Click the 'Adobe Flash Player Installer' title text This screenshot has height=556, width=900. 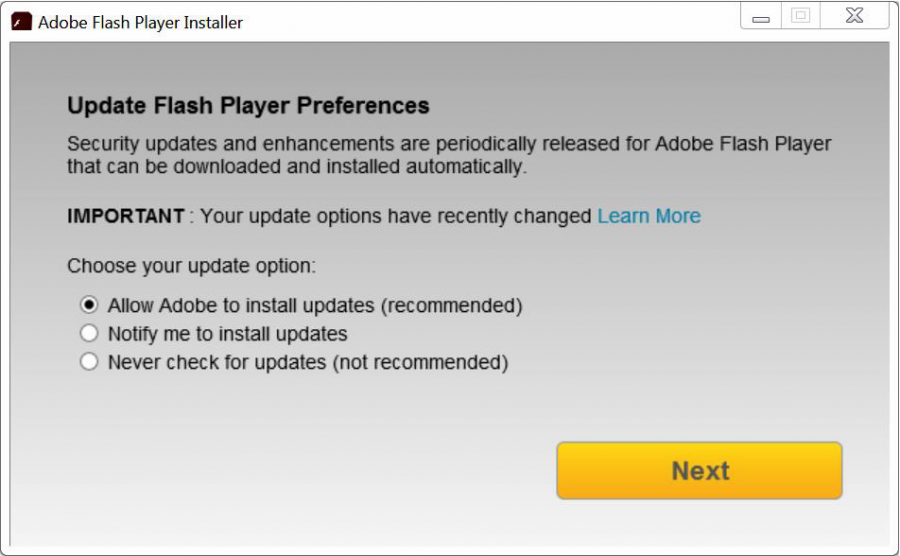pos(140,22)
